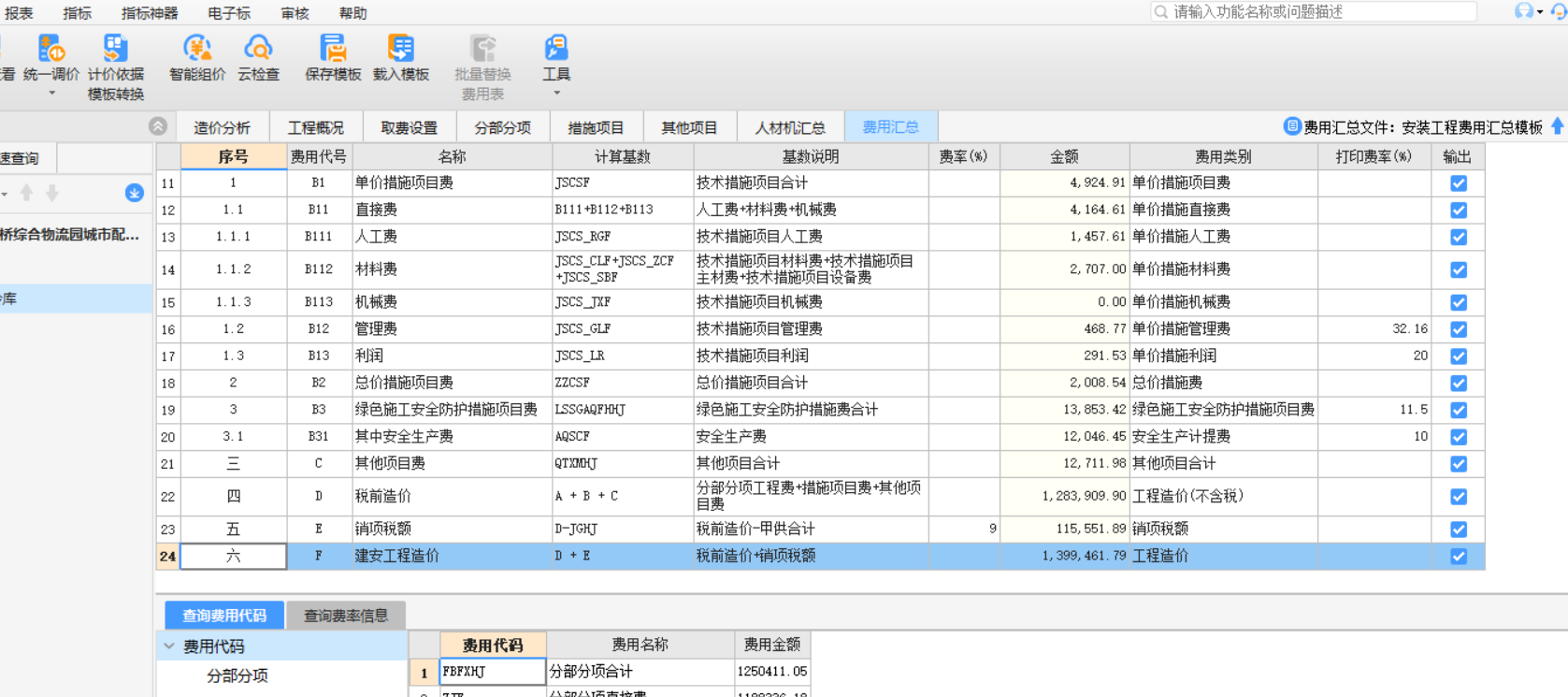Screen dimensions: 1568x697
Task: Switch to the 造价分析 tab
Action: pos(222,127)
